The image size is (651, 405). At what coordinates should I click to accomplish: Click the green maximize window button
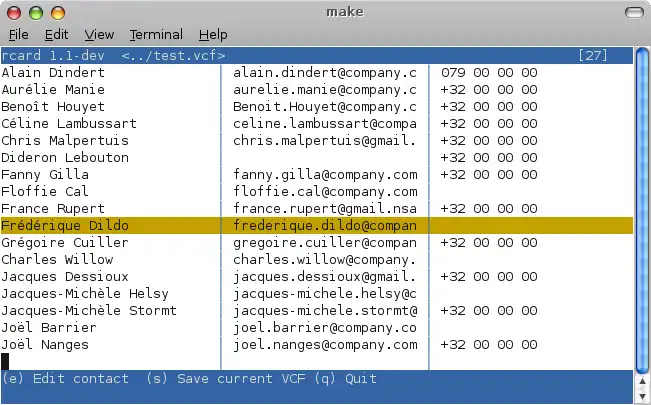coord(57,12)
